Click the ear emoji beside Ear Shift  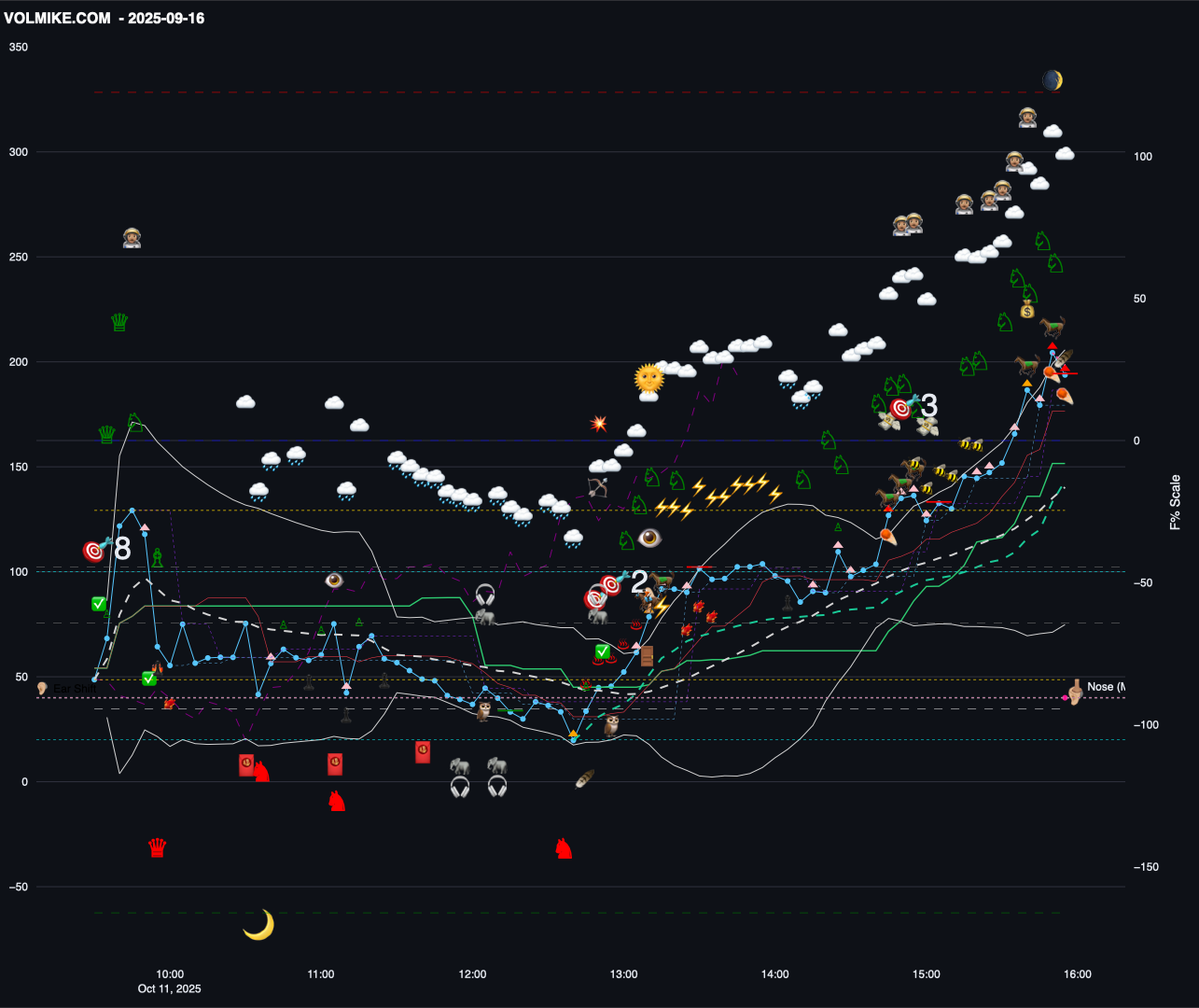coord(41,689)
